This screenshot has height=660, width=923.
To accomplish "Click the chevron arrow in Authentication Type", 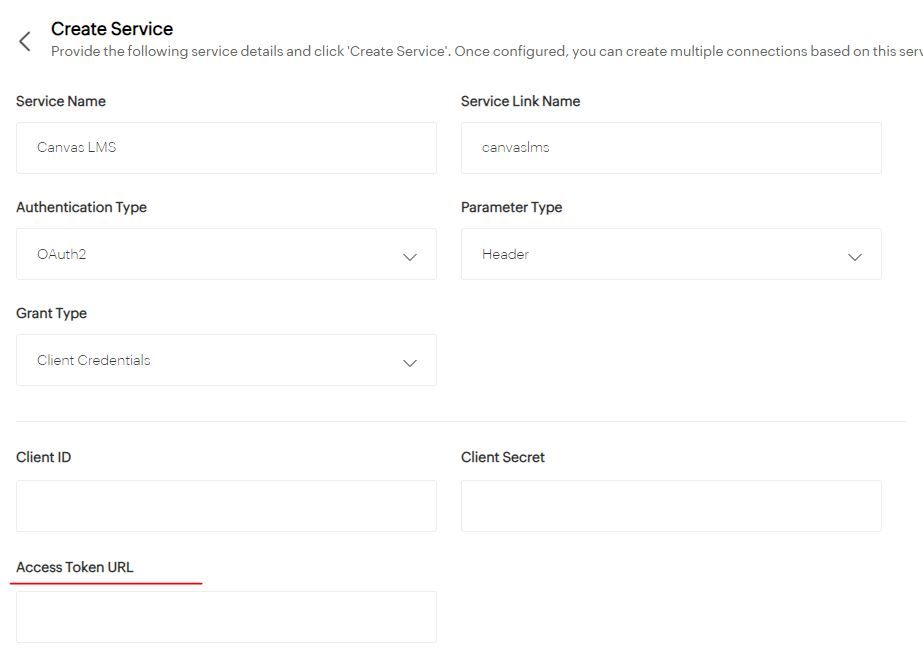I will pos(409,257).
